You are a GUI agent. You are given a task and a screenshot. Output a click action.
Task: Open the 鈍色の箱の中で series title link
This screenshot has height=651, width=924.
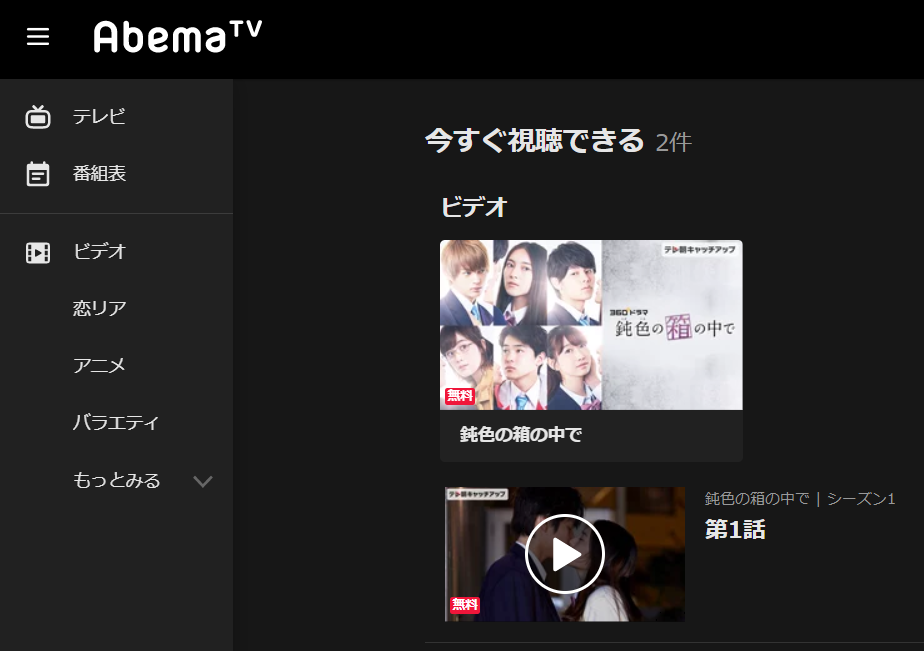coord(521,434)
